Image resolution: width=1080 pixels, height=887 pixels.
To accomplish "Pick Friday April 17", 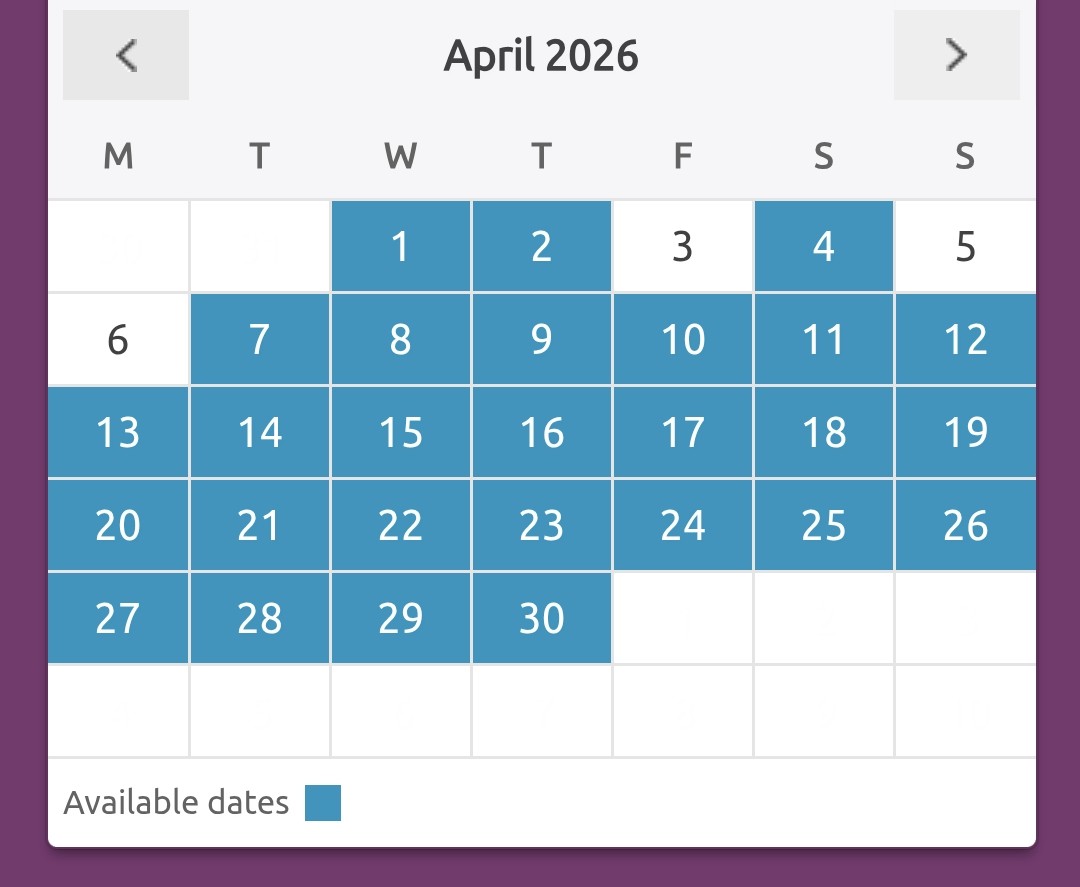I will [682, 432].
